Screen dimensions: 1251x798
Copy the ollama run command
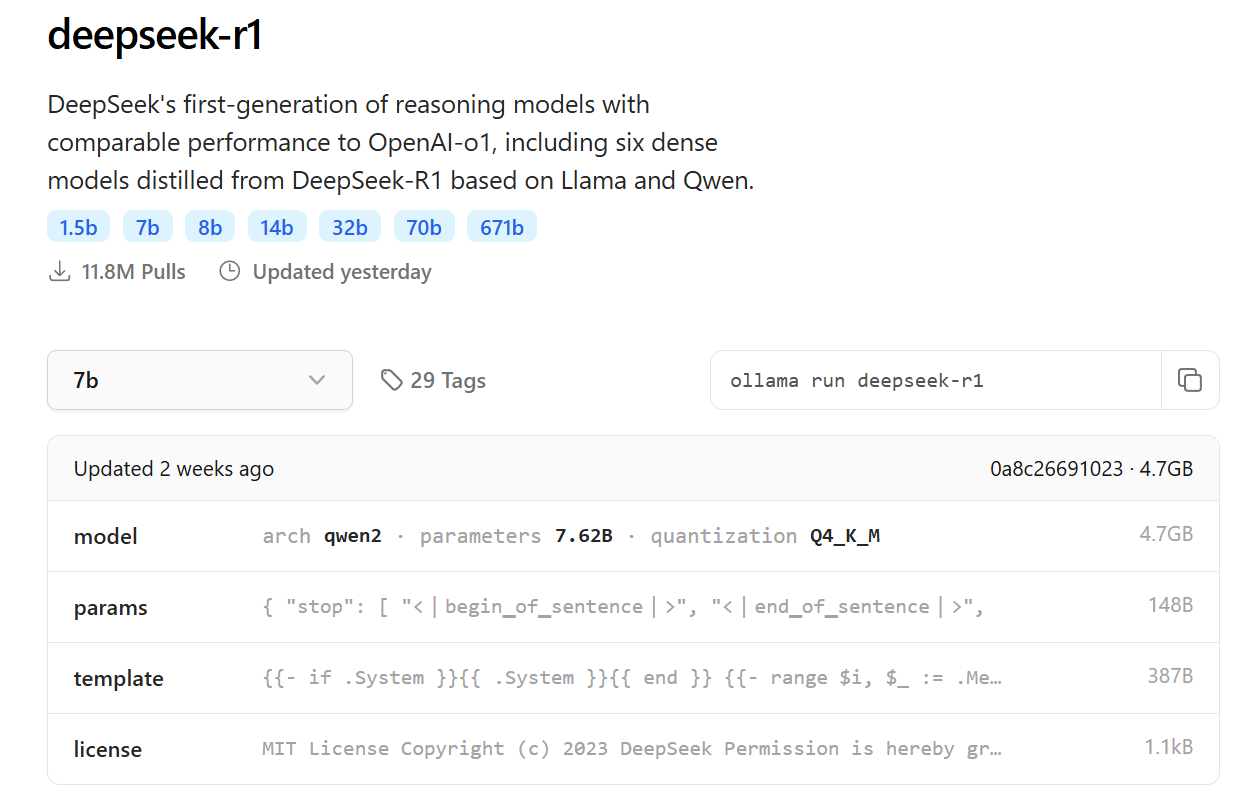1189,380
